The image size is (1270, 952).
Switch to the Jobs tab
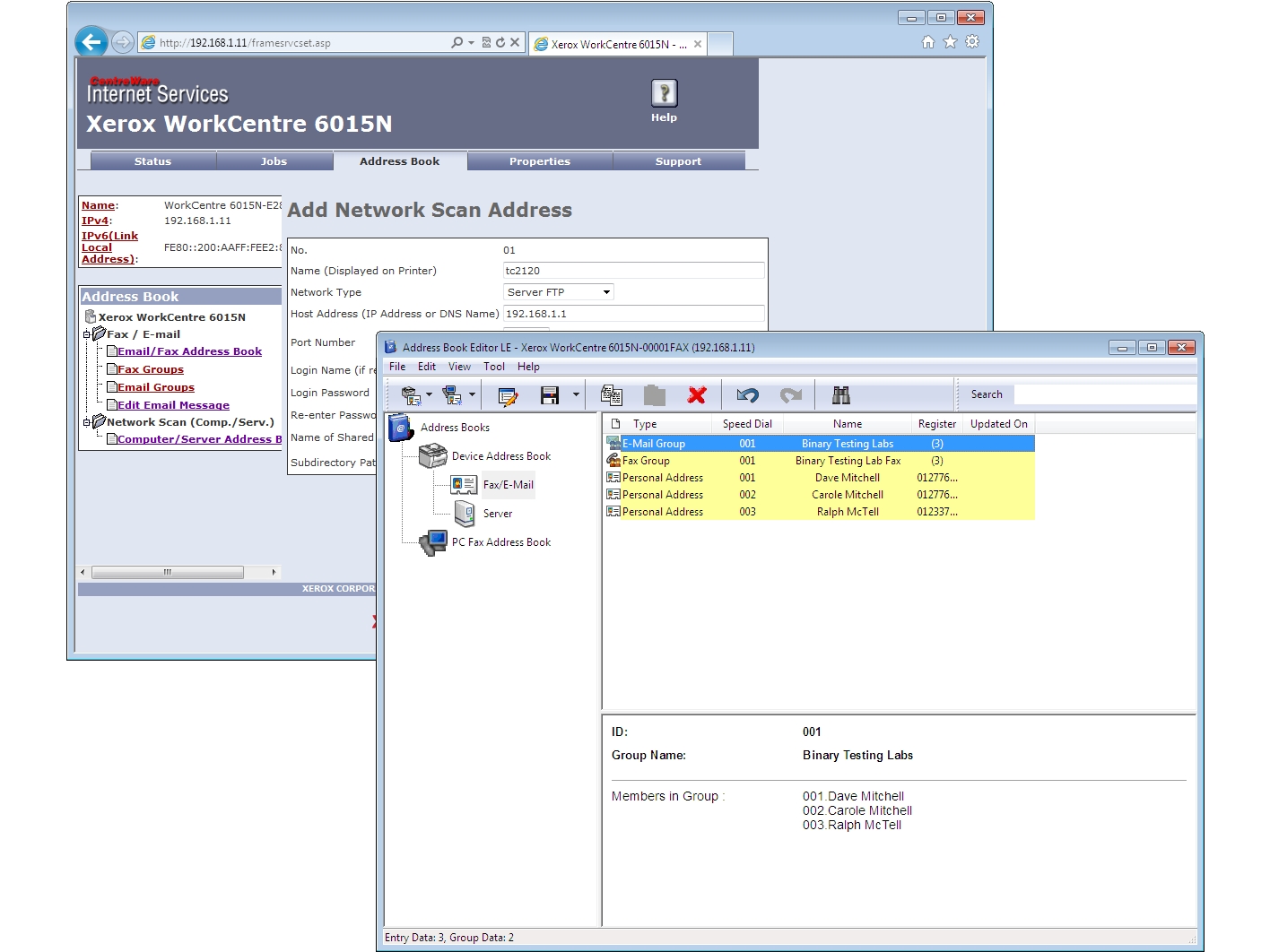click(x=274, y=161)
